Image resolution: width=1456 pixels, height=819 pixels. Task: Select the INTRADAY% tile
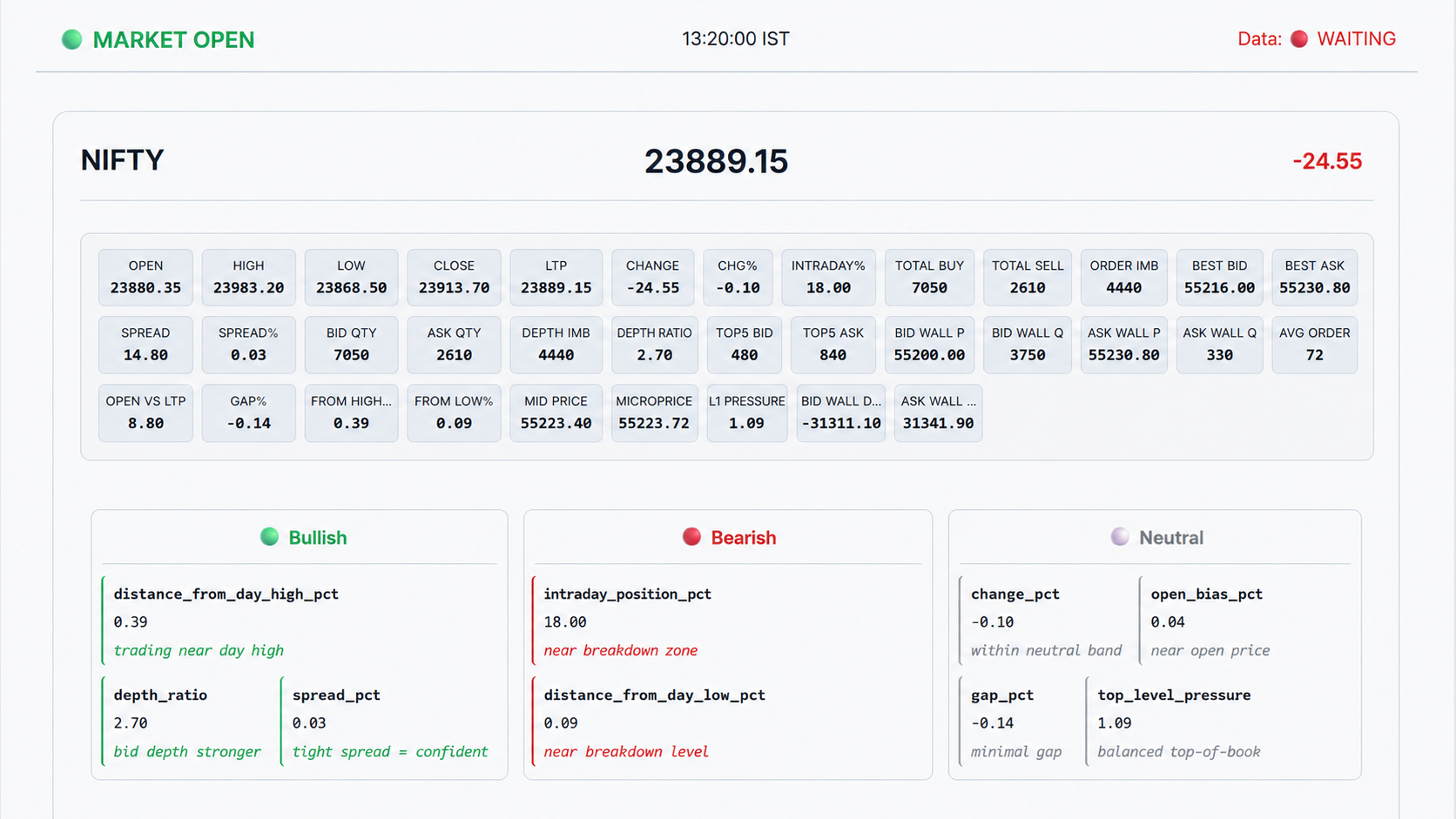(x=828, y=278)
